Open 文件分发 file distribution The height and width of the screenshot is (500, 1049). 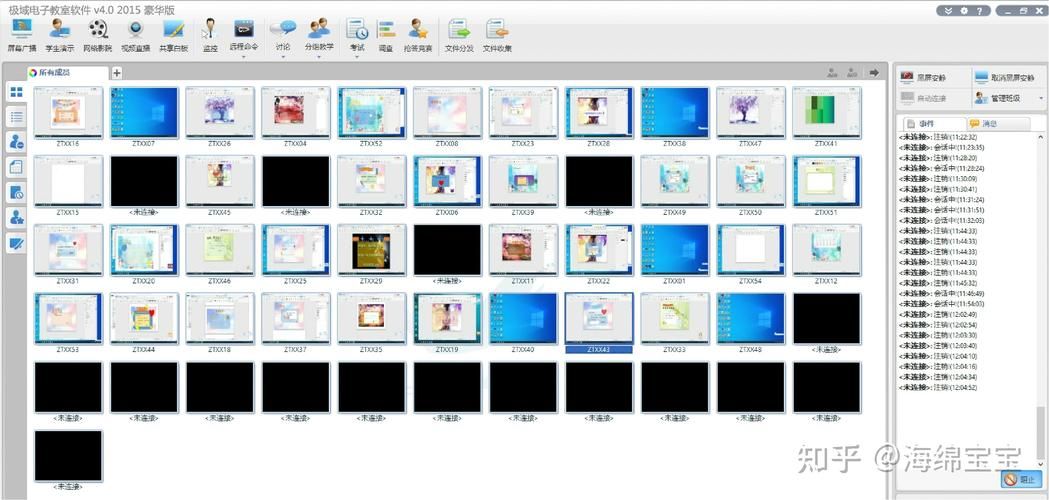[x=459, y=34]
